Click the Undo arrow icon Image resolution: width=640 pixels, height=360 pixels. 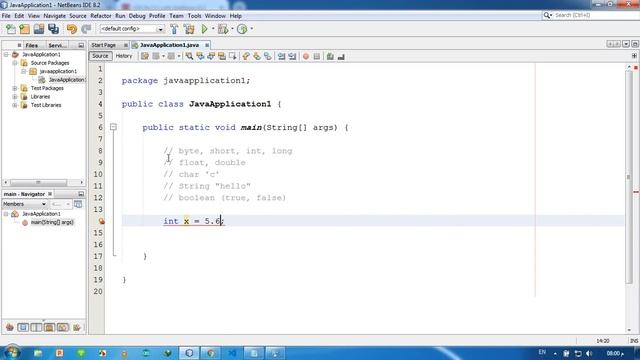point(72,29)
